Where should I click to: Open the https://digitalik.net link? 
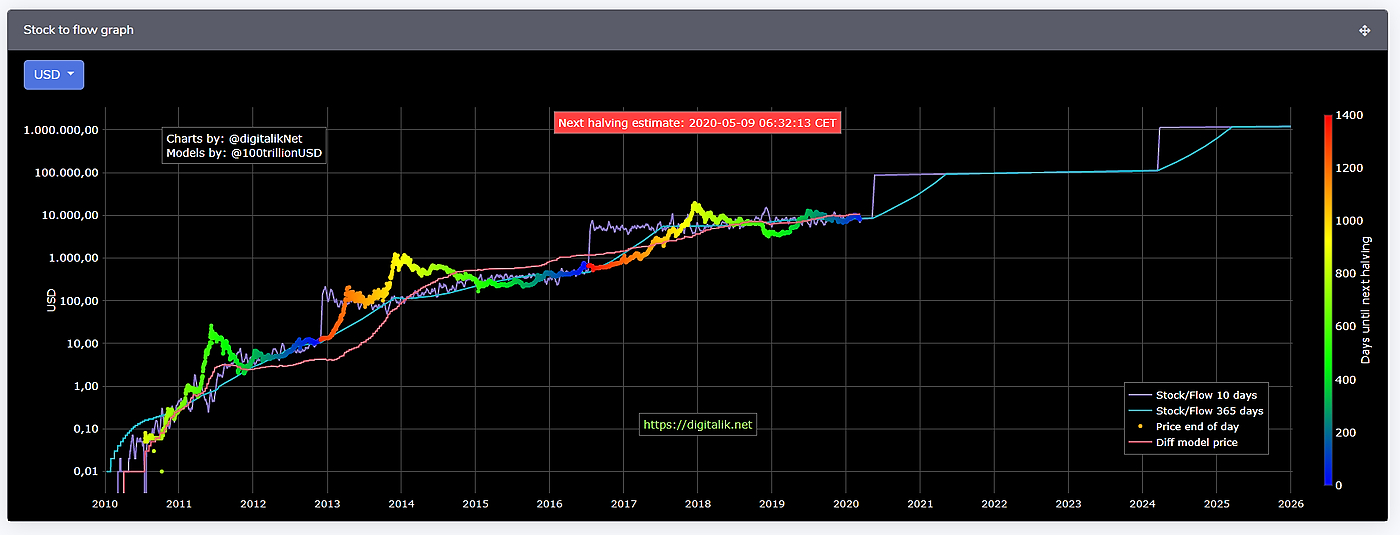click(x=698, y=425)
